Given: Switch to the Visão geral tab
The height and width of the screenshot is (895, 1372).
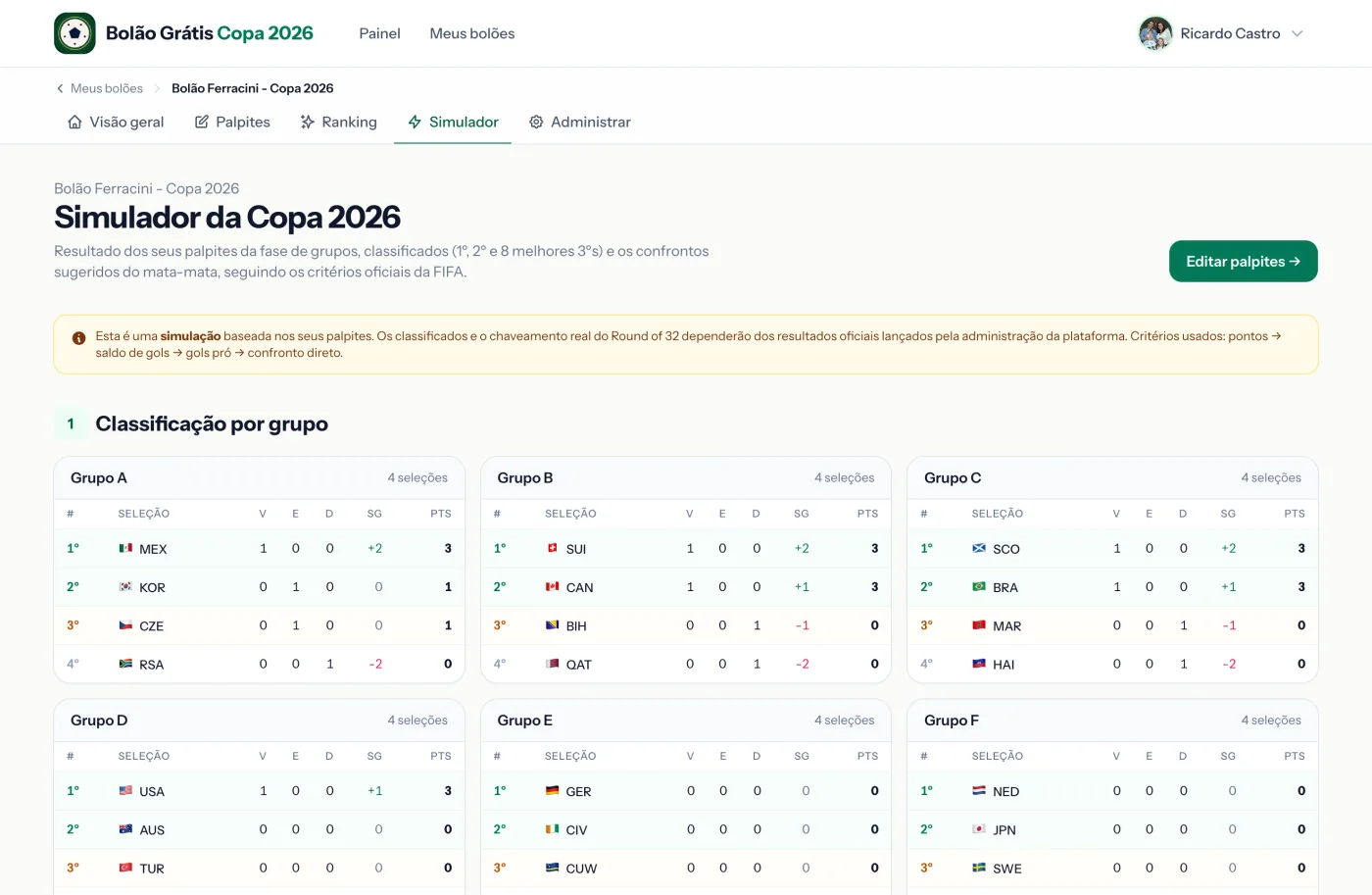Looking at the screenshot, I should [x=116, y=122].
